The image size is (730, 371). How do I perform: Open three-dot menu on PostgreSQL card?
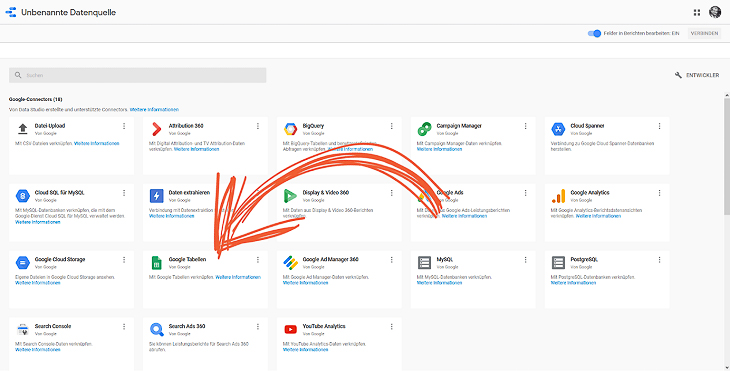[x=659, y=260]
